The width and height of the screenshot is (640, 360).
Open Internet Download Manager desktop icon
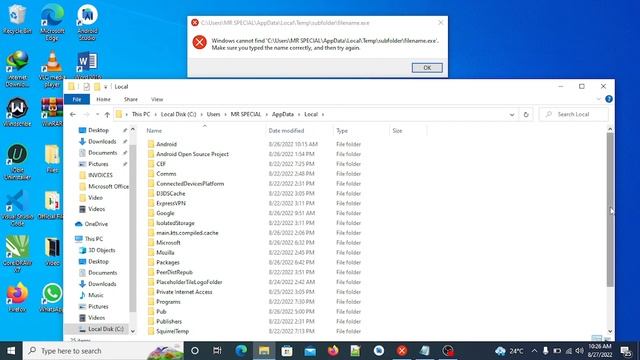[17, 68]
